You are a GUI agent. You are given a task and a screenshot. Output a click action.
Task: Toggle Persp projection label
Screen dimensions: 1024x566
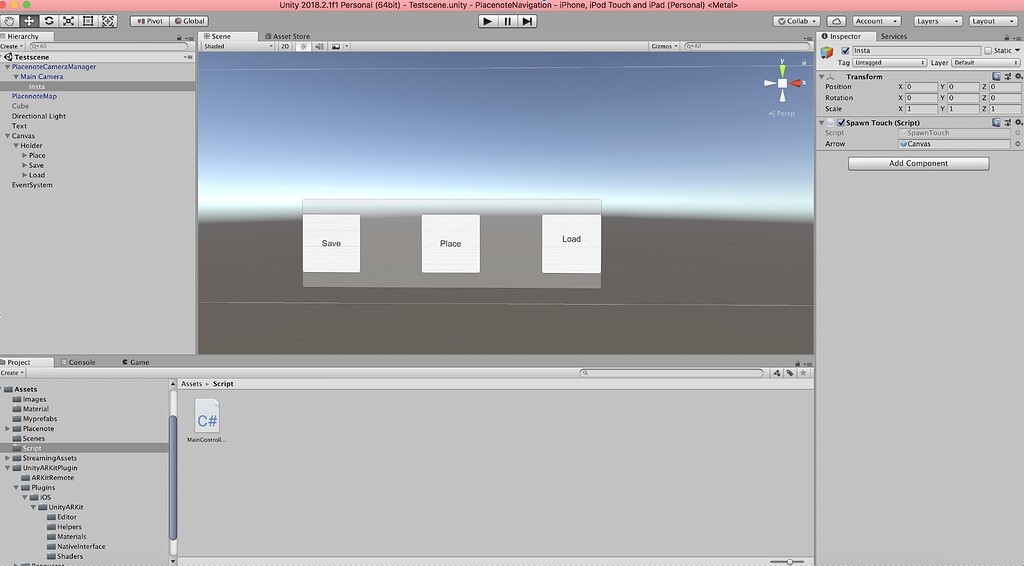(x=782, y=114)
